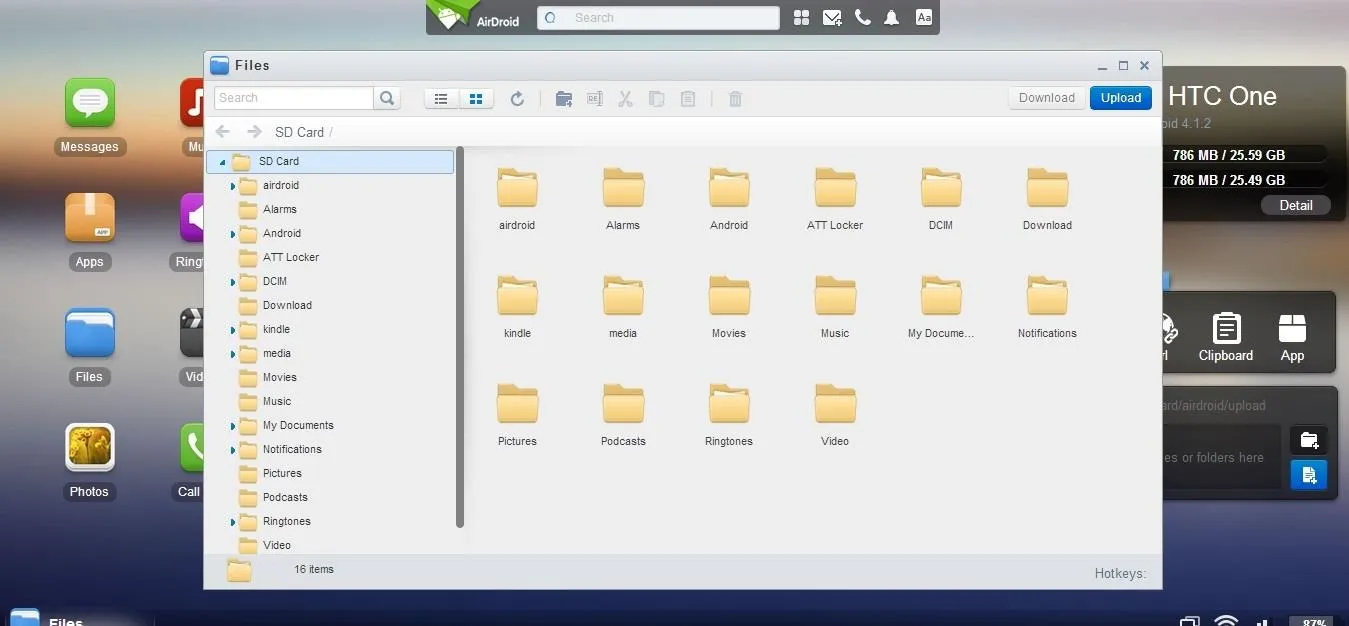Select Movies in the folder tree
The height and width of the screenshot is (626, 1349).
[279, 377]
